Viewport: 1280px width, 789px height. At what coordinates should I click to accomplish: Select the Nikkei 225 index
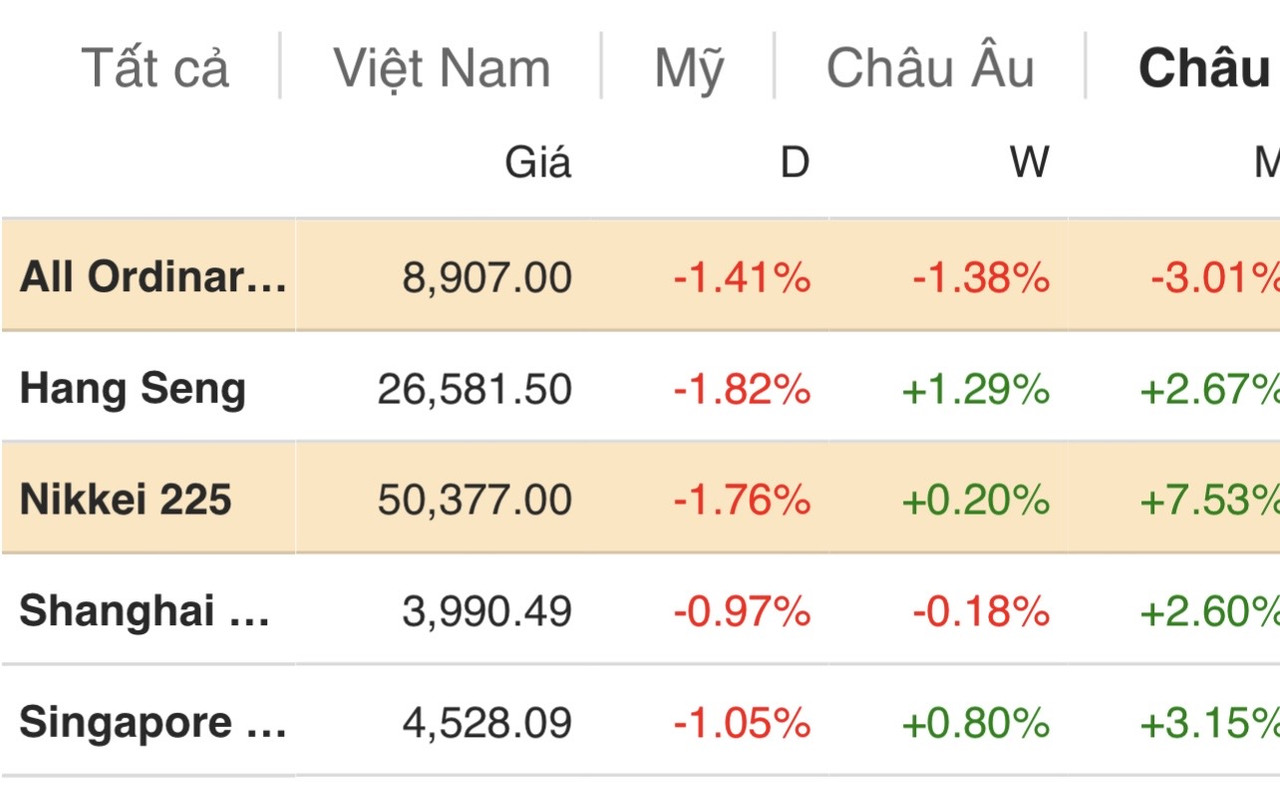pyautogui.click(x=126, y=499)
